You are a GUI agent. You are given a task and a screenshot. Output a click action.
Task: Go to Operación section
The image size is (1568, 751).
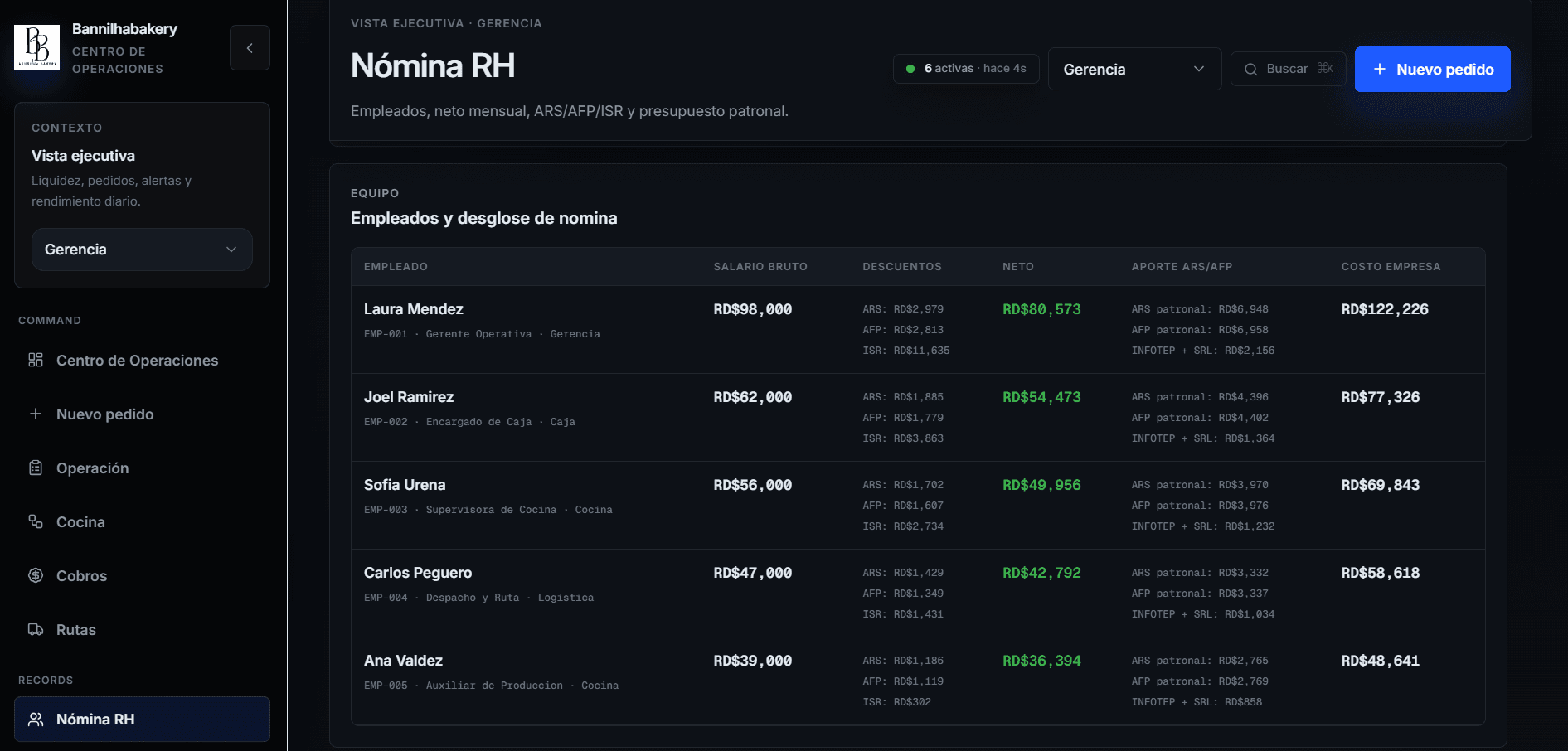coord(142,468)
